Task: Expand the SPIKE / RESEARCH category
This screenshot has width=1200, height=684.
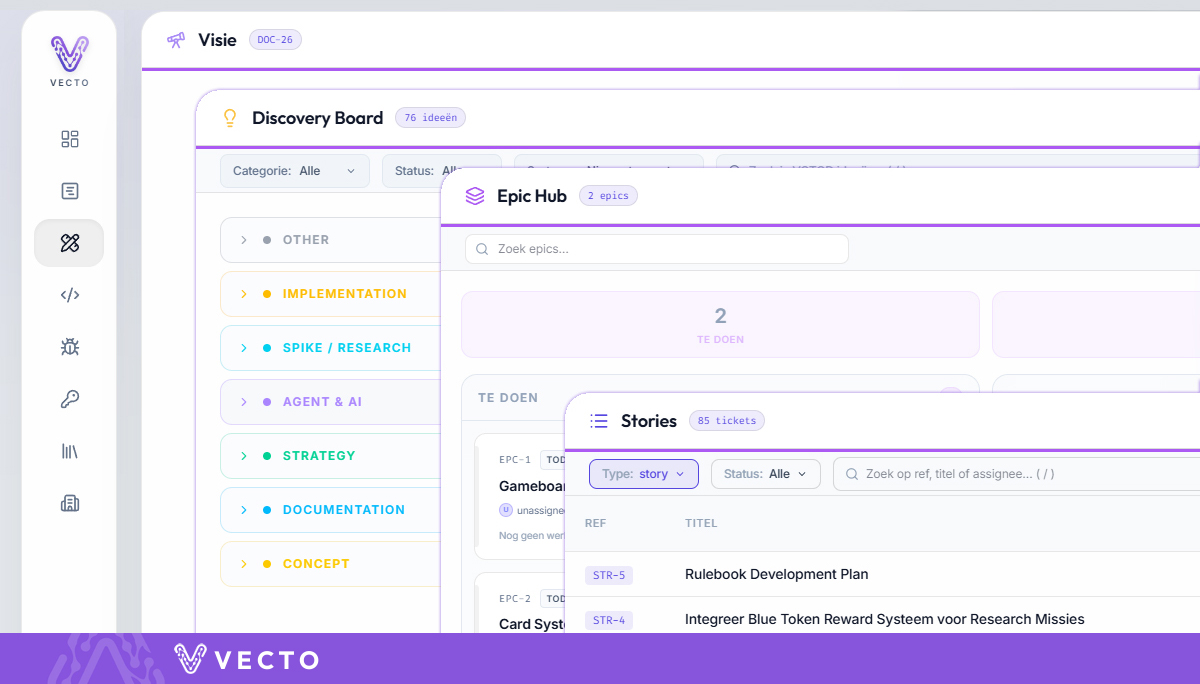Action: 330,348
